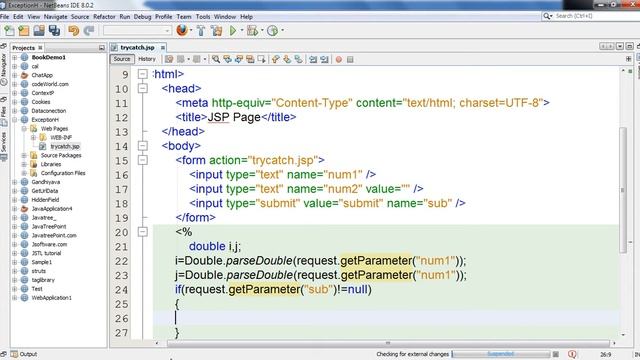Toggle Rectangular Selection in editor toolbar
The image size is (640, 360).
click(262, 60)
